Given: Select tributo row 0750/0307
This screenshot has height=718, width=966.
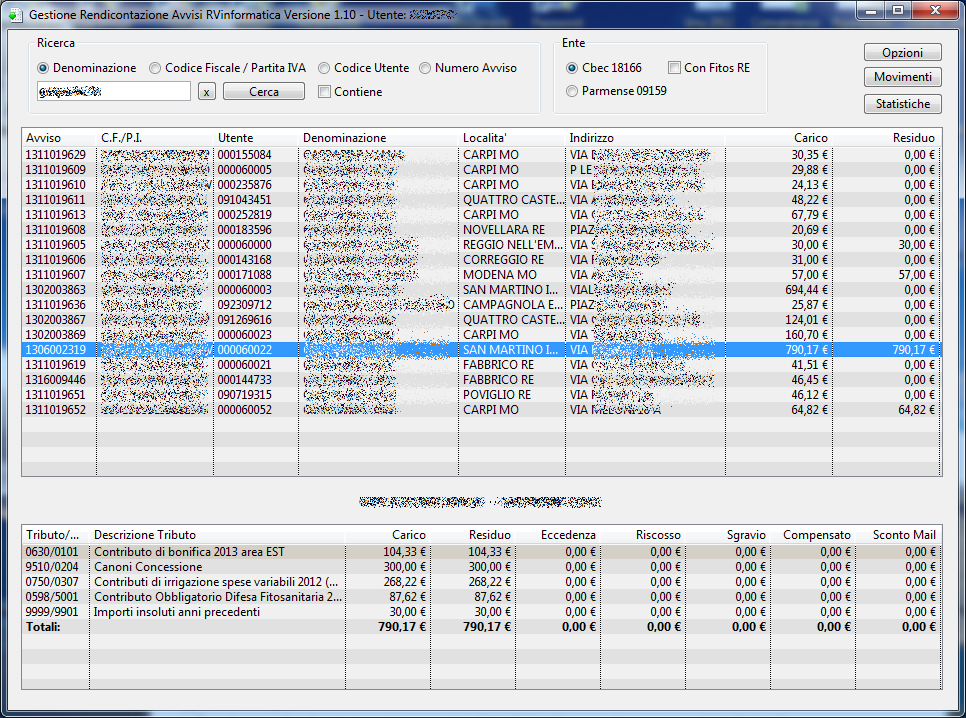Looking at the screenshot, I should point(481,582).
